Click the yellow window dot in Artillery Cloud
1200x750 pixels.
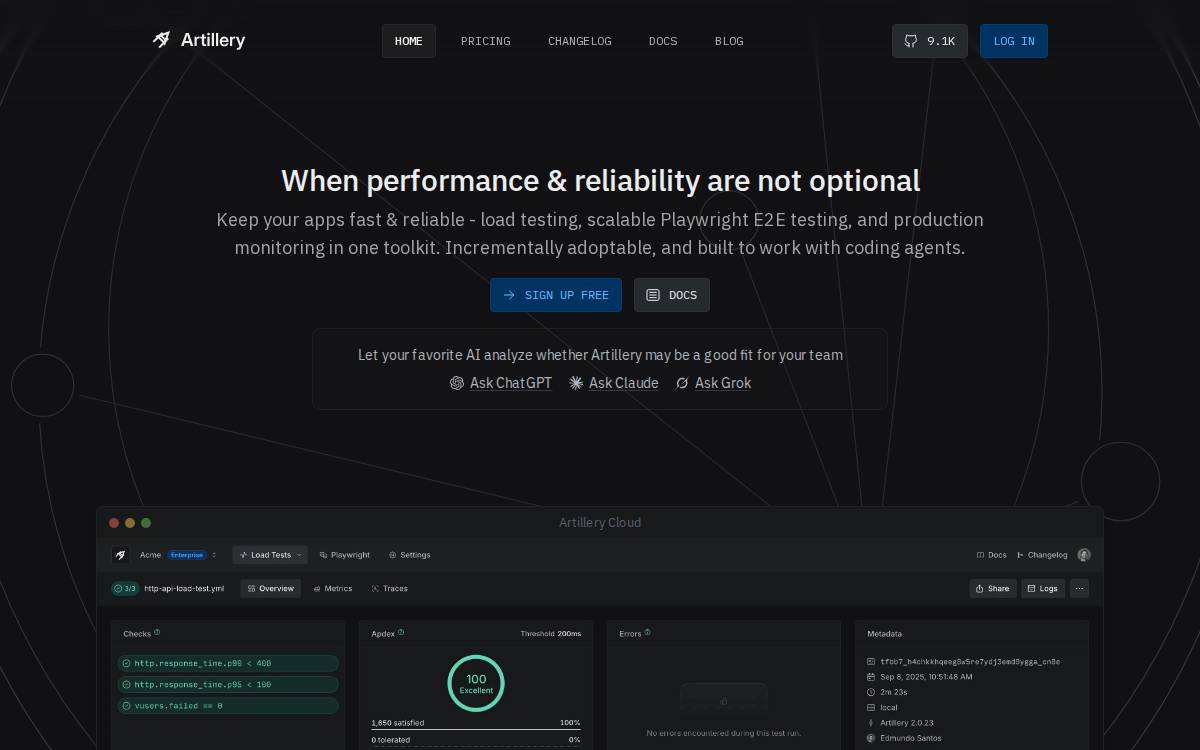pyautogui.click(x=130, y=523)
